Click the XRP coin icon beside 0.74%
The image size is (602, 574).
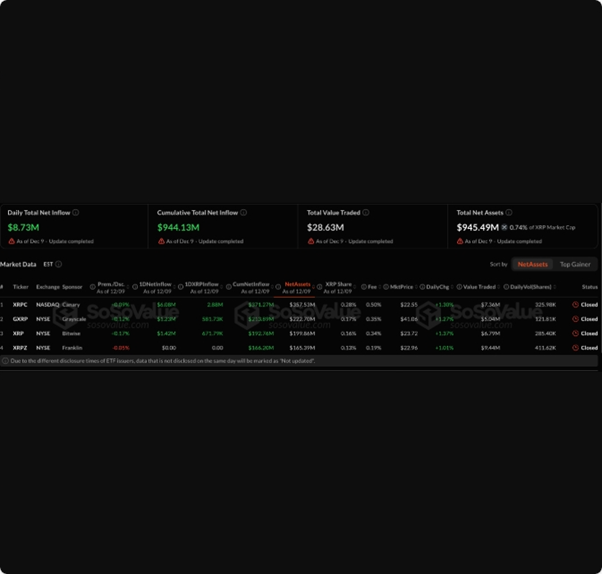point(504,227)
